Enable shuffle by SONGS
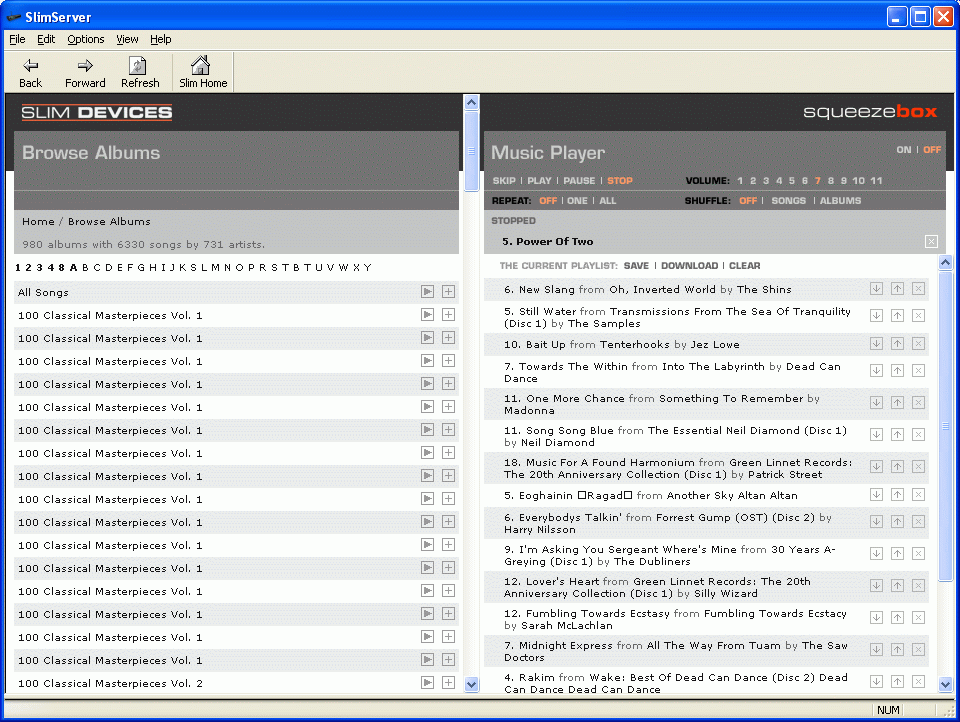 coord(788,201)
